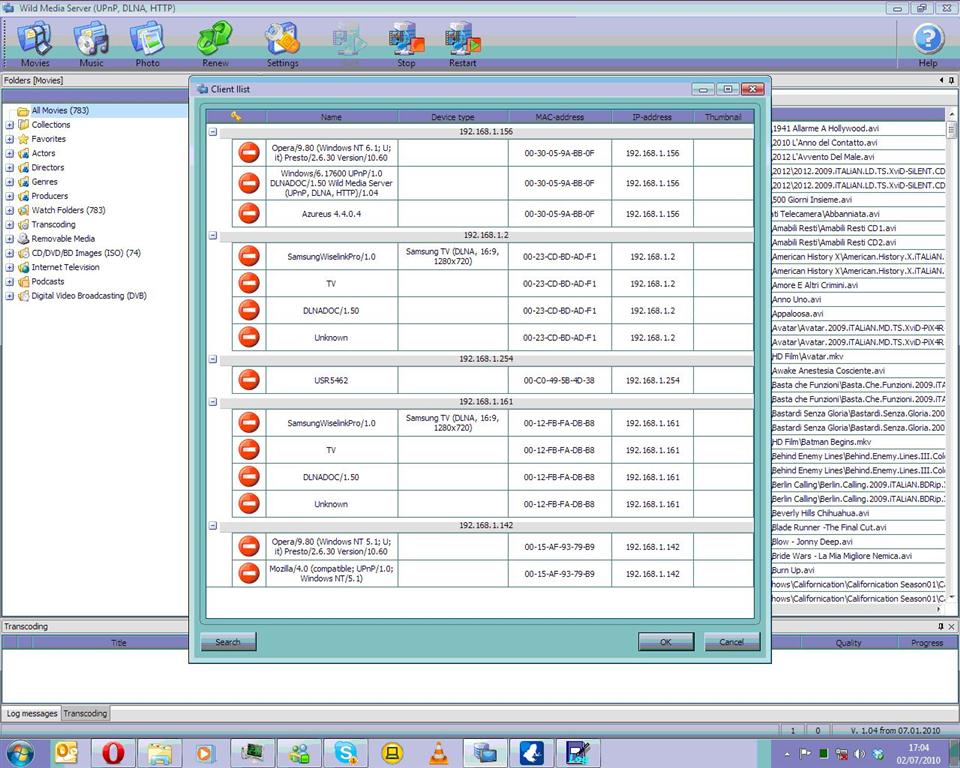Switch to the Transcoding bottom tab
Screen dimensions: 960x768
(85, 713)
